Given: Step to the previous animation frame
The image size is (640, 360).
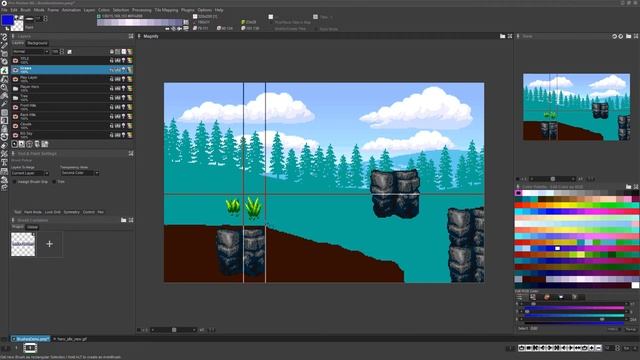Looking at the screenshot, I should click(542, 348).
